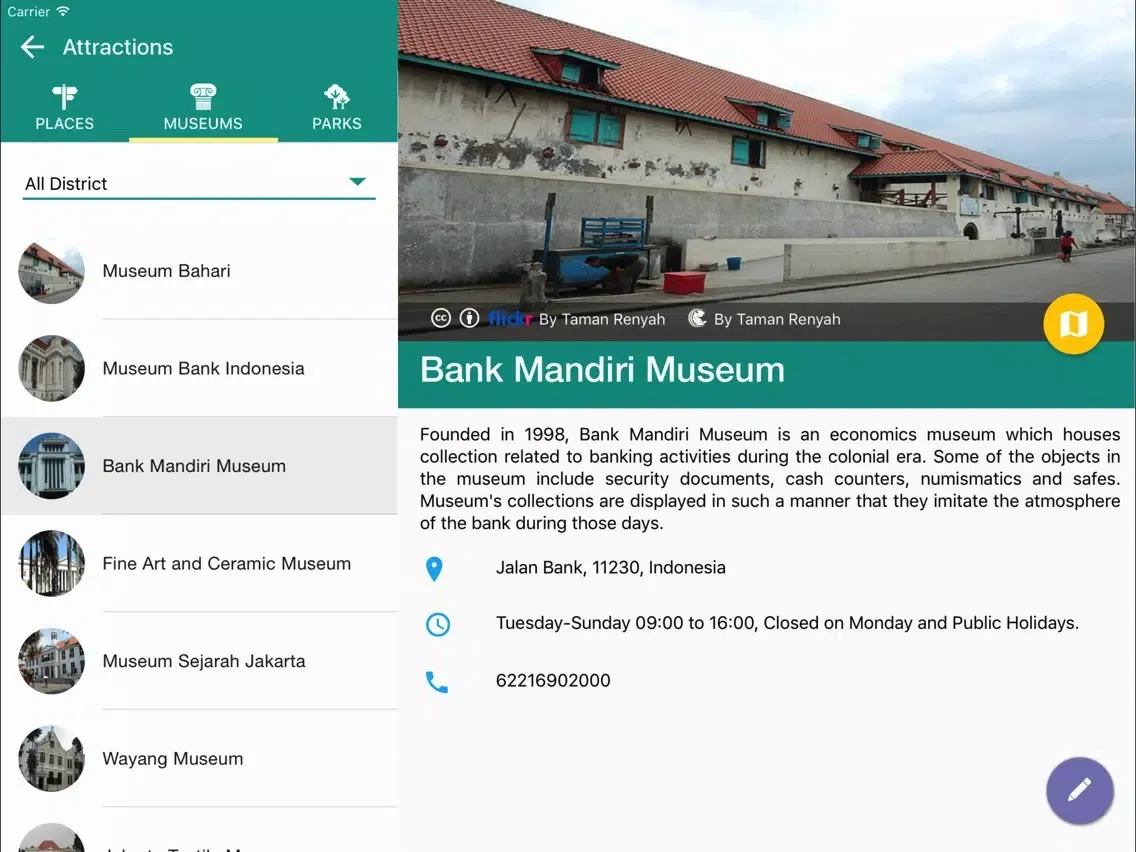Tap the Tuesday-Sunday opening hours text
1136x852 pixels.
pos(787,623)
